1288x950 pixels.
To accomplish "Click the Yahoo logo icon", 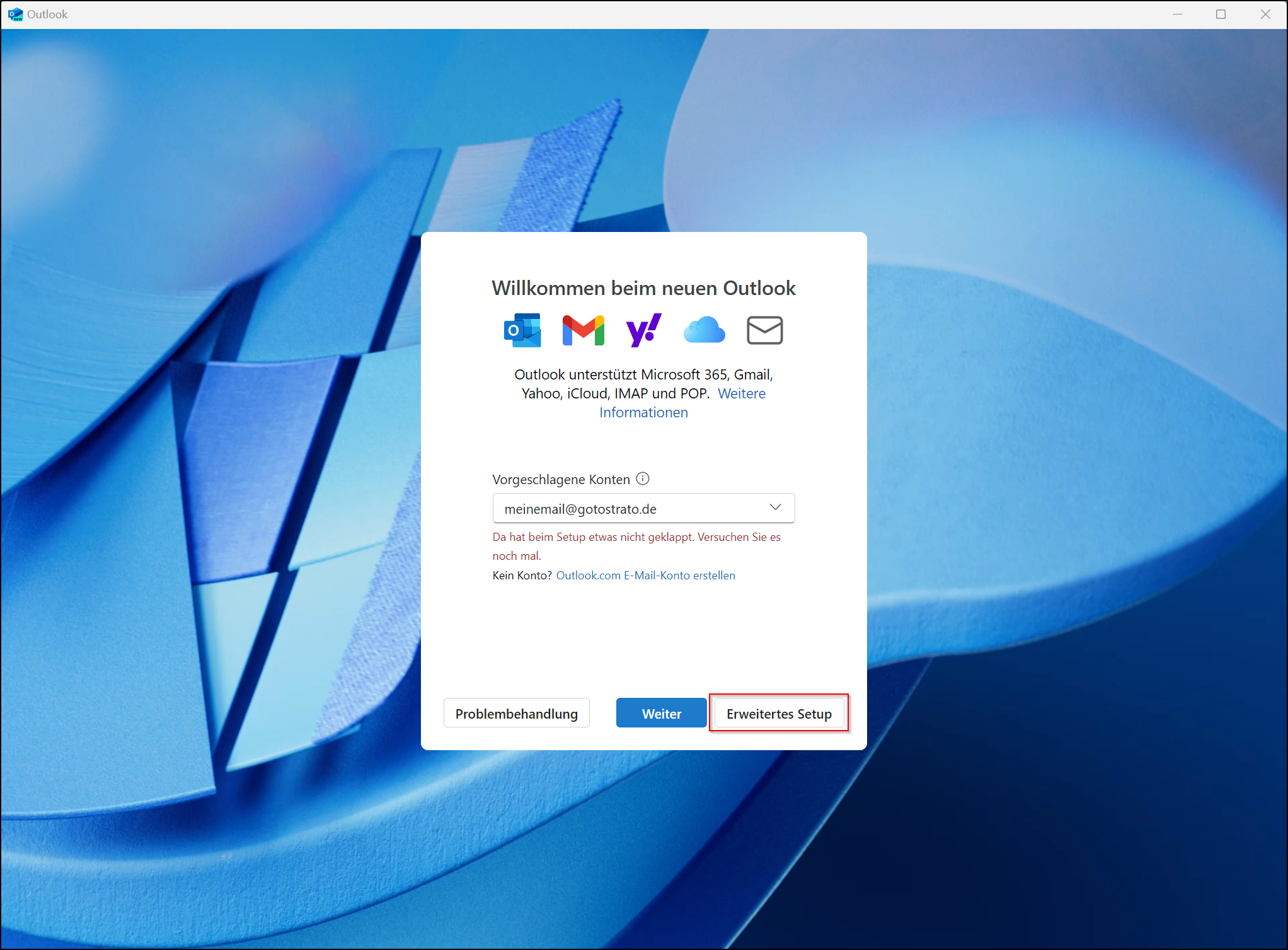I will point(643,330).
